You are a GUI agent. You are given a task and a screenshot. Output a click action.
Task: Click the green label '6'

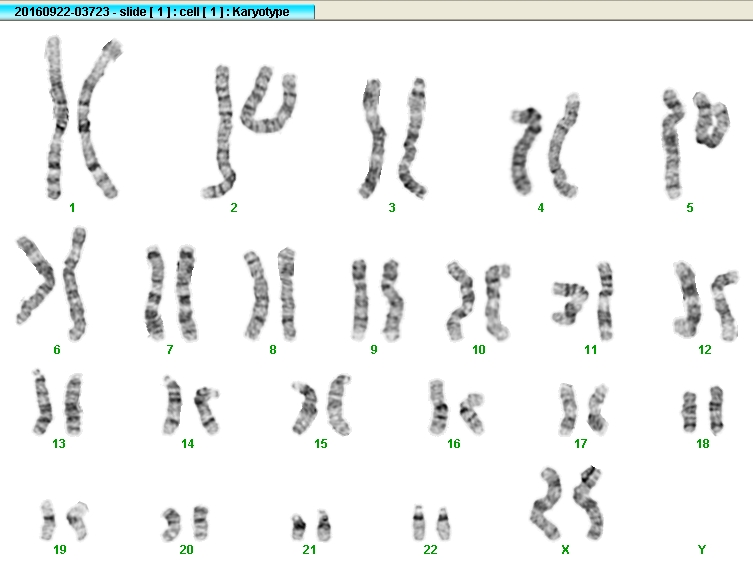pyautogui.click(x=57, y=350)
